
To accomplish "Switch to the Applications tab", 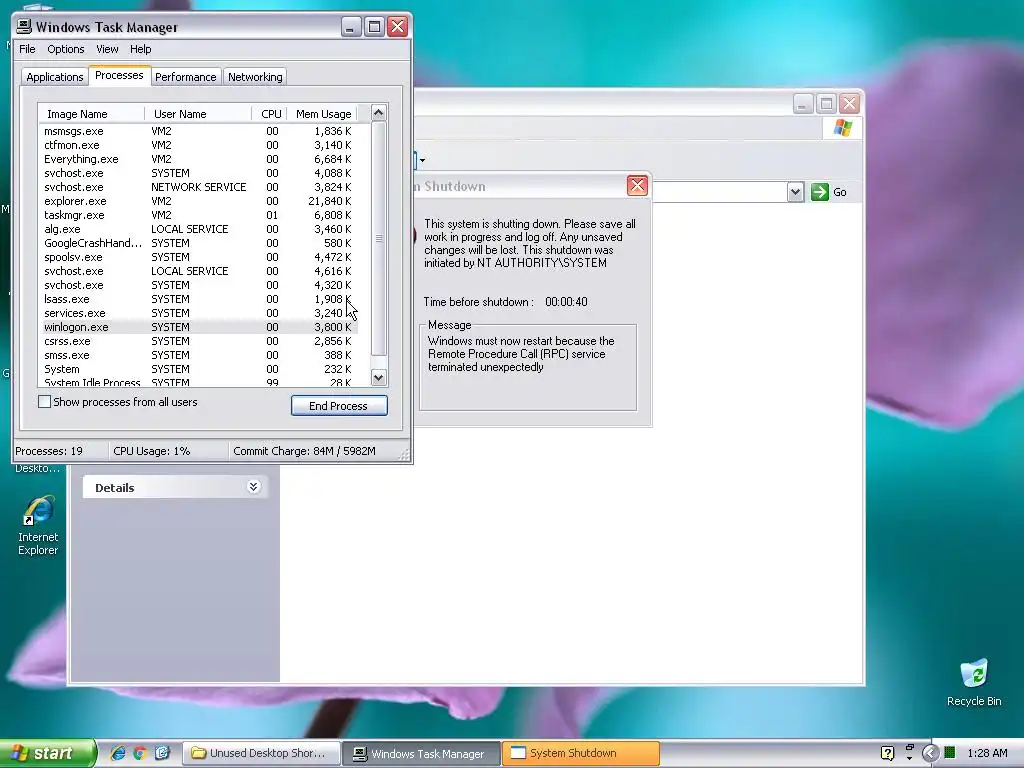I will (x=55, y=77).
